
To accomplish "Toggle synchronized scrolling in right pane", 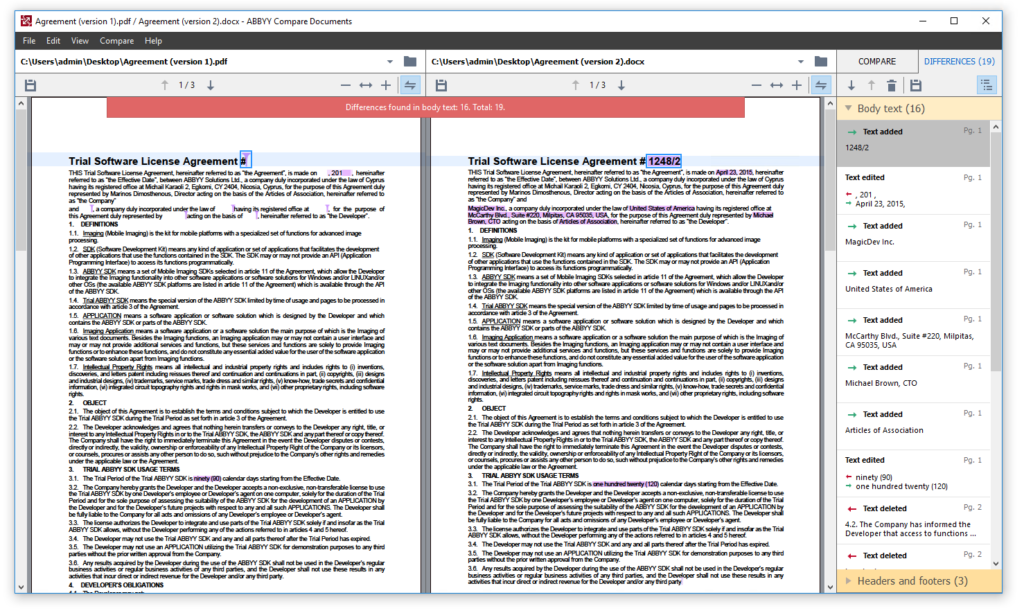I will pyautogui.click(x=820, y=86).
